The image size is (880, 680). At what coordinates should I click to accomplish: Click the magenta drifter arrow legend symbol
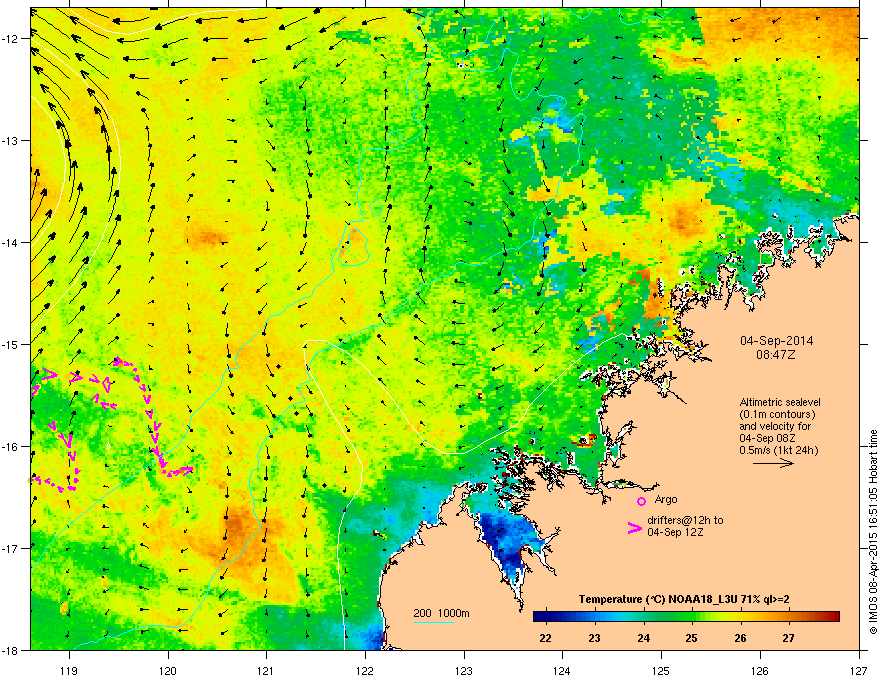click(x=634, y=527)
